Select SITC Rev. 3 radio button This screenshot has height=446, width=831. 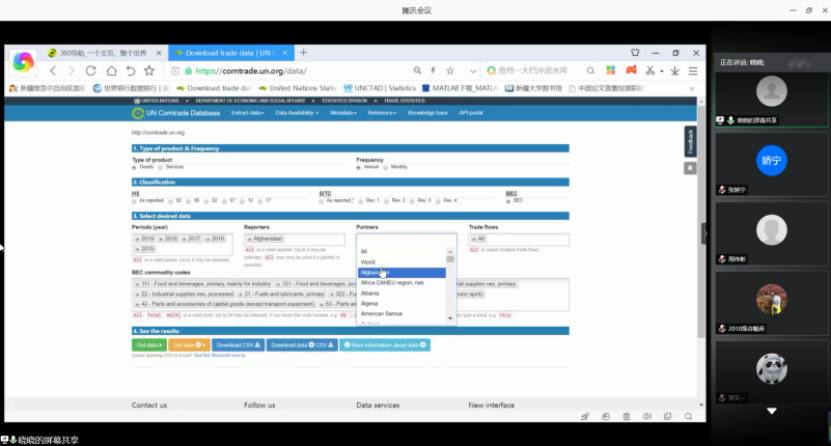coord(412,201)
